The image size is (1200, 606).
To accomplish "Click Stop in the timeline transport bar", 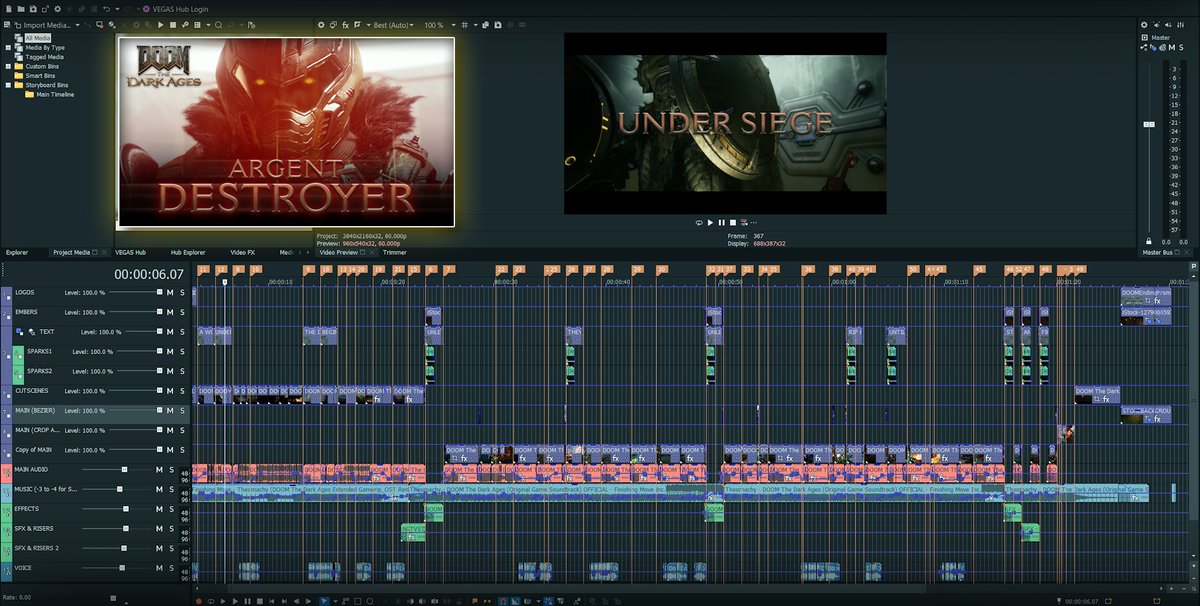I will [x=260, y=601].
